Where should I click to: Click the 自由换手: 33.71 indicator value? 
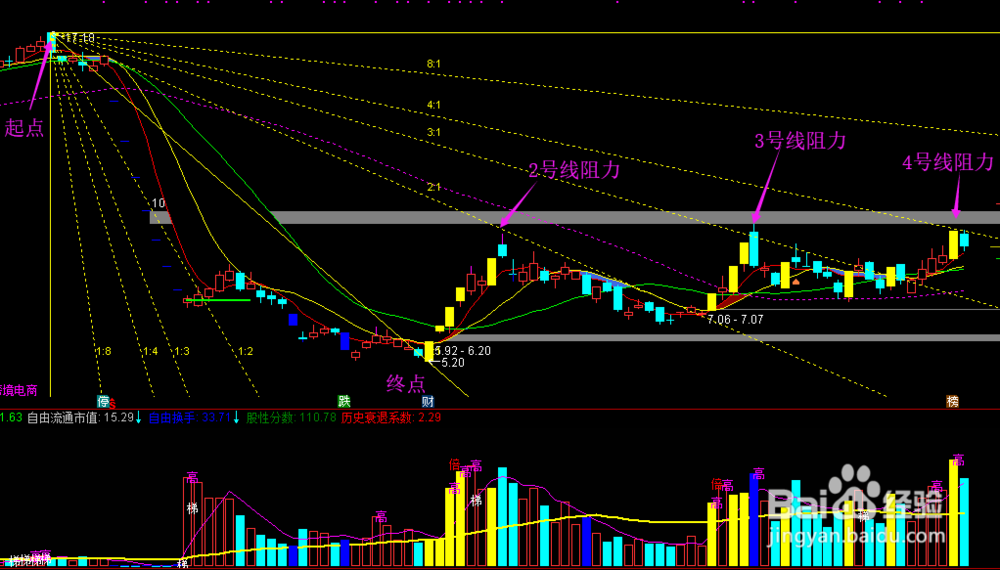[189, 418]
